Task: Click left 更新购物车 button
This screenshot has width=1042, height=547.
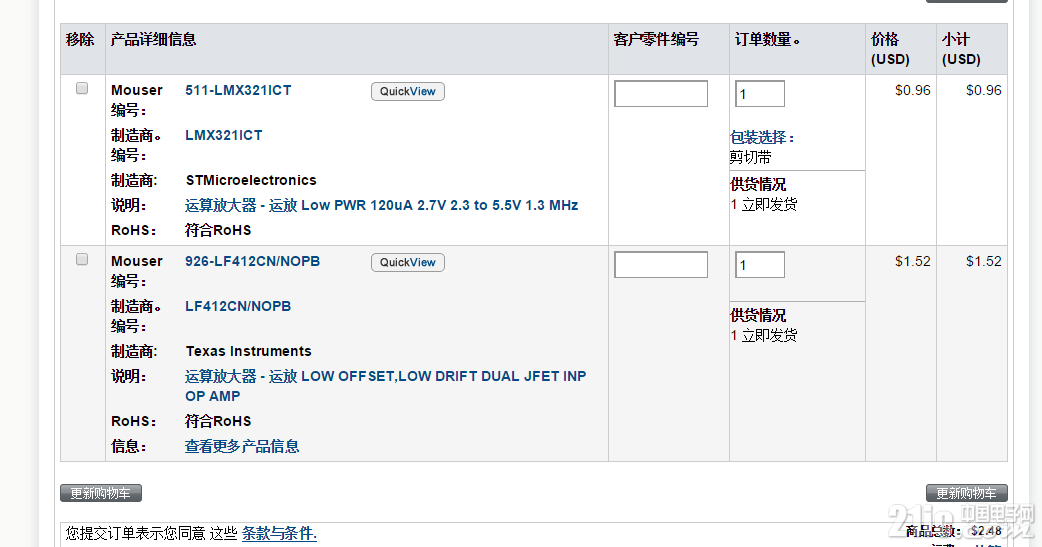Action: coord(101,493)
